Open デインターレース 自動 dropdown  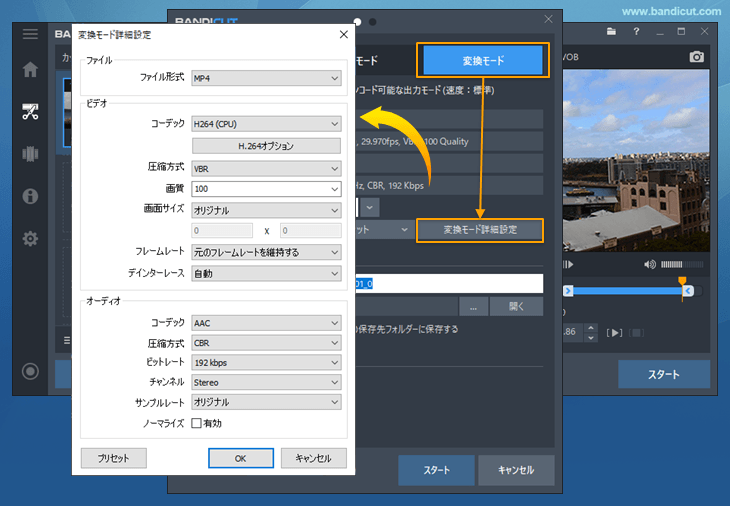(x=266, y=274)
